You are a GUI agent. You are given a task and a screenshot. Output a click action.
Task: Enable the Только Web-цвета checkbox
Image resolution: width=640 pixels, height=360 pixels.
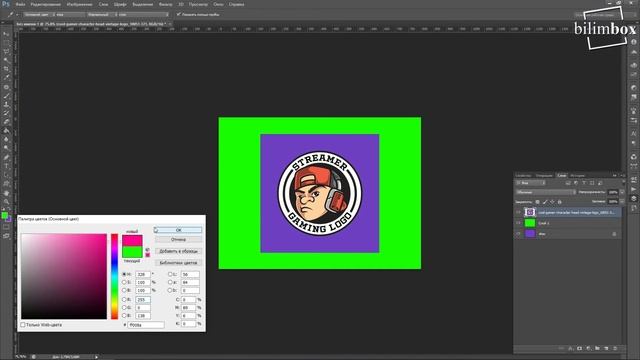tap(23, 325)
